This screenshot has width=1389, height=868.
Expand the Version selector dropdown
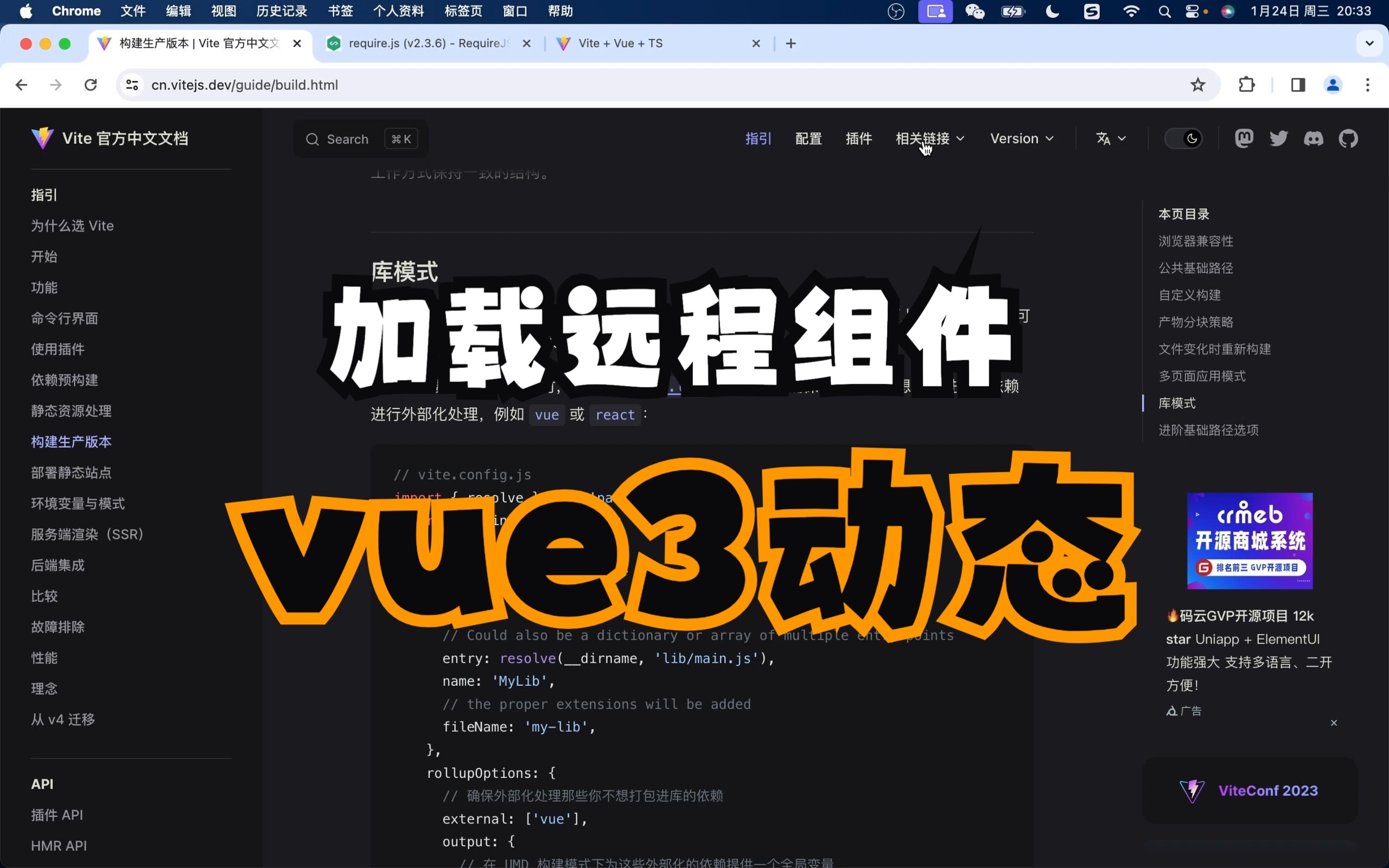(1020, 138)
